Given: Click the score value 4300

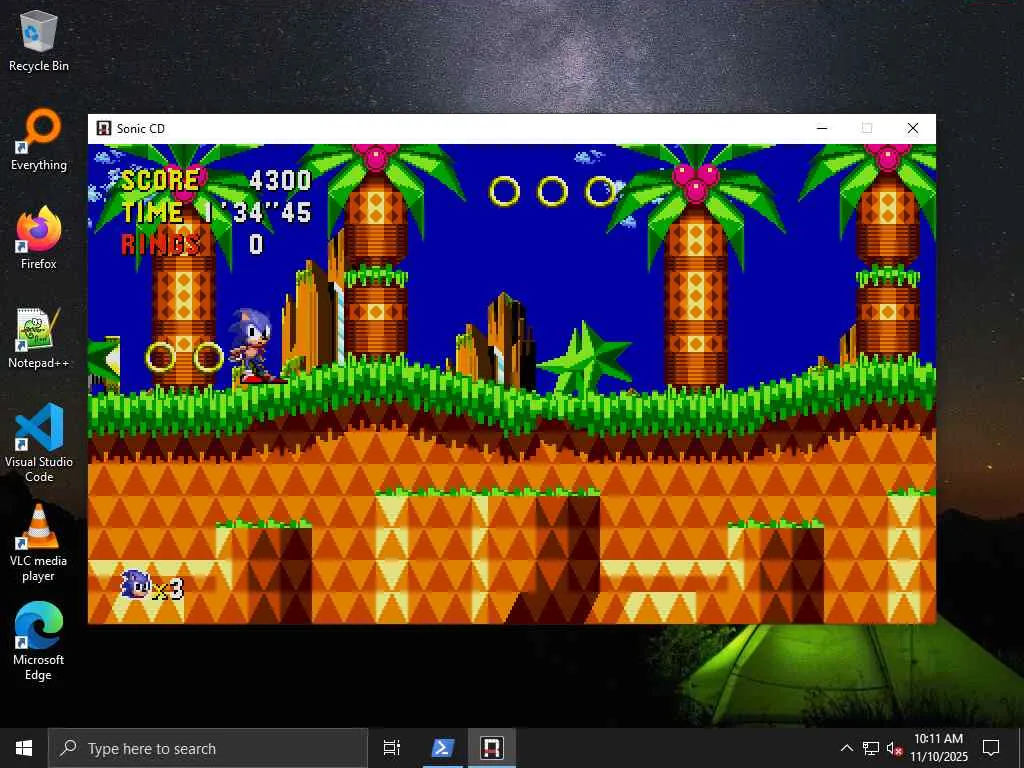Looking at the screenshot, I should tap(281, 180).
